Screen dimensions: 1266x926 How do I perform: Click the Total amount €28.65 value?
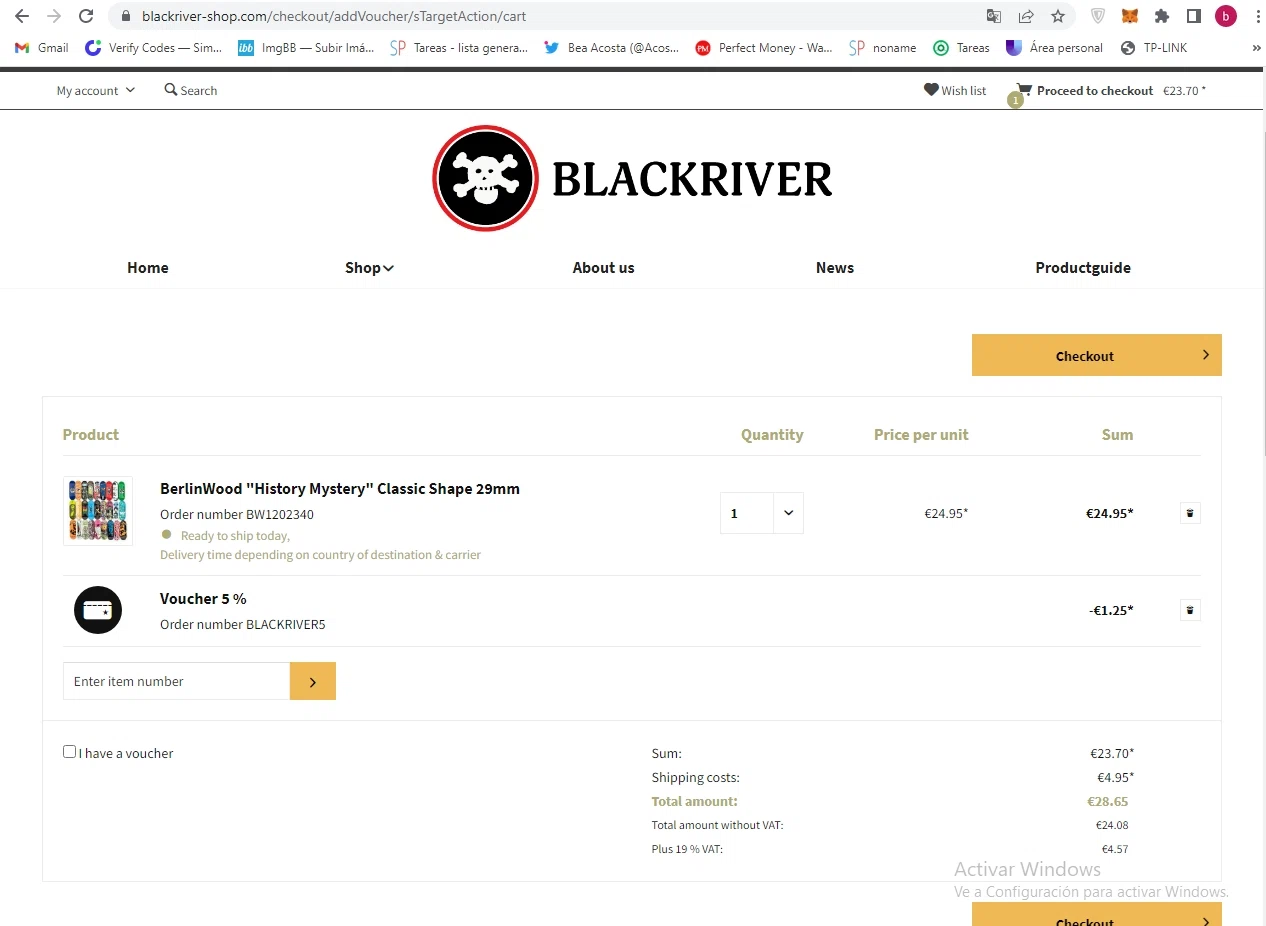pos(1107,801)
